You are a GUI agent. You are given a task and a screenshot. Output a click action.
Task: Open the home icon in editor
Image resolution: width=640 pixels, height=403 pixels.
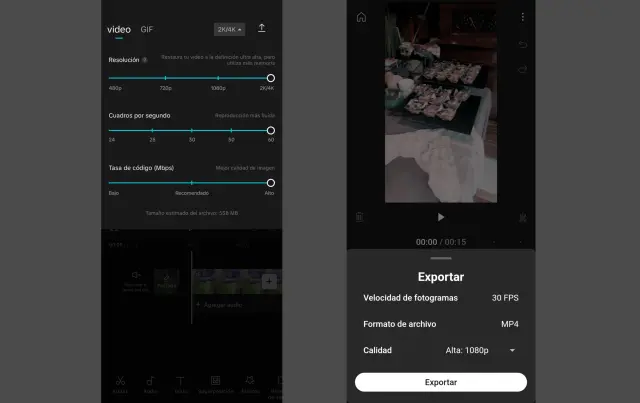coord(361,17)
